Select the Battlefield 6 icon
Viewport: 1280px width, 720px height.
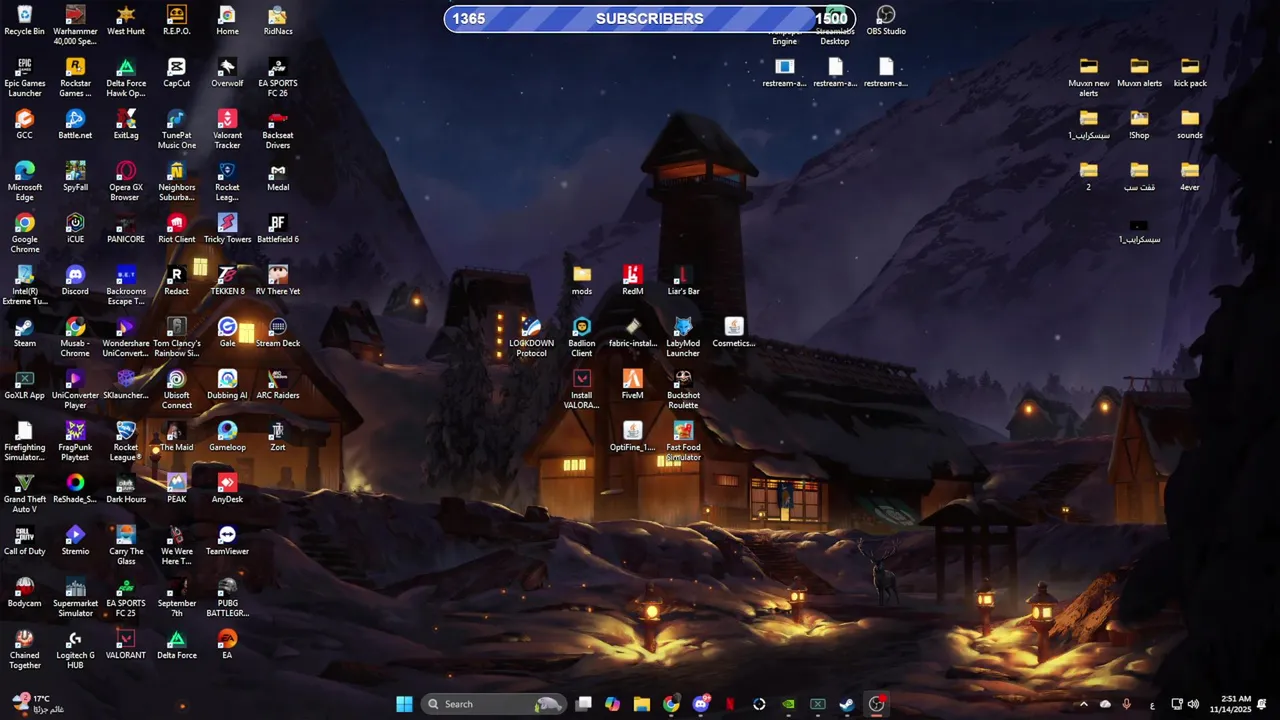[278, 228]
